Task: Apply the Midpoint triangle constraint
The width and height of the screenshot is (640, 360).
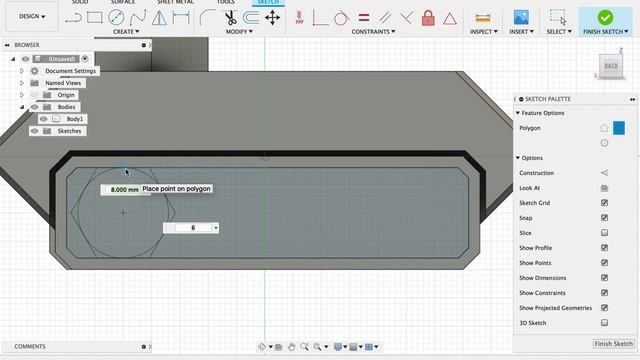Action: [x=450, y=18]
